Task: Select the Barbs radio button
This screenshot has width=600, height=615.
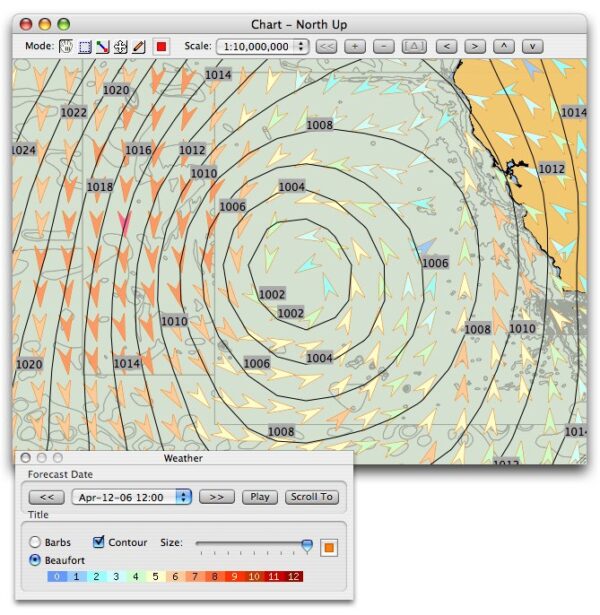Action: coord(36,543)
